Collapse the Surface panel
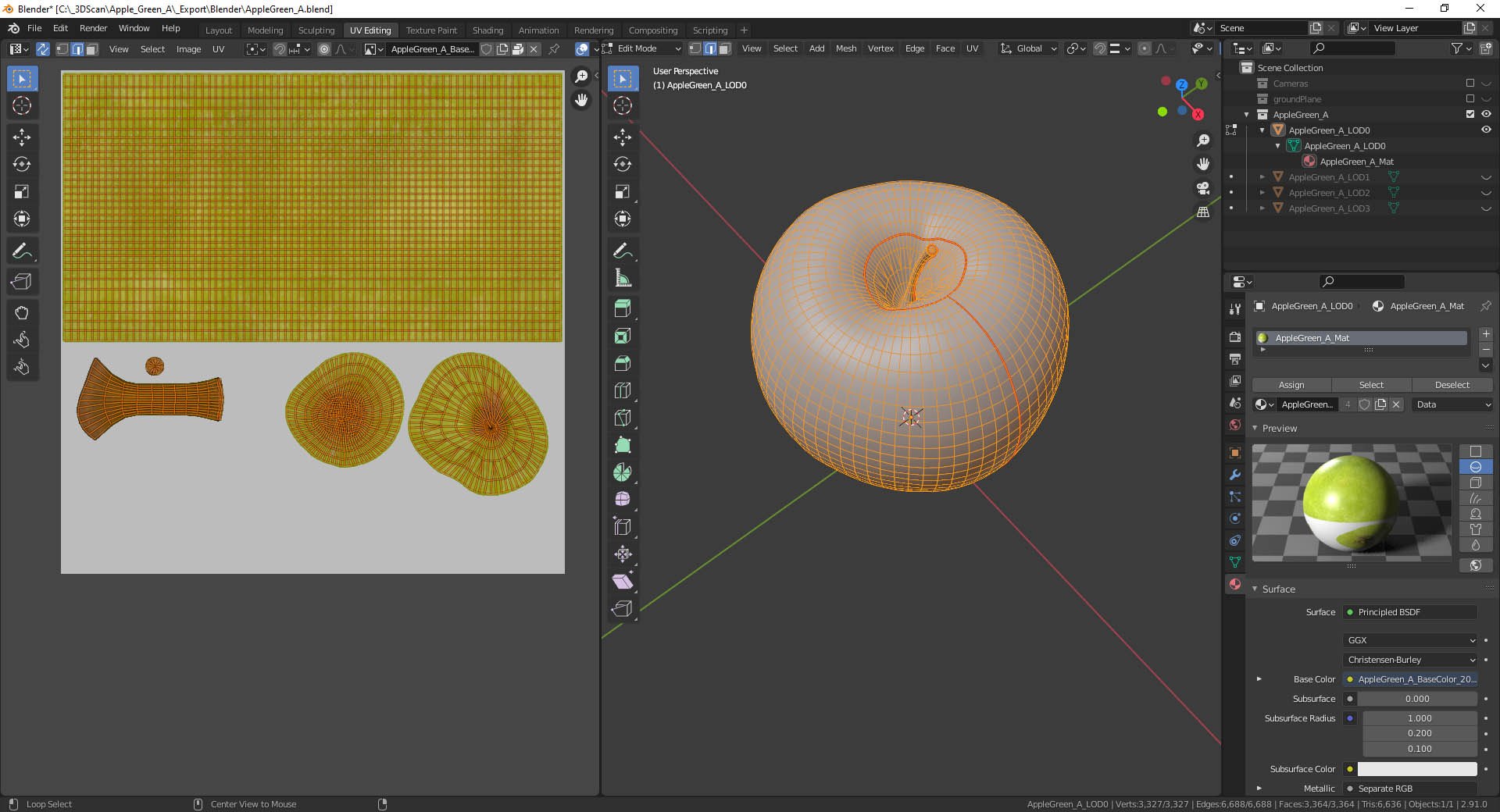 click(x=1255, y=589)
